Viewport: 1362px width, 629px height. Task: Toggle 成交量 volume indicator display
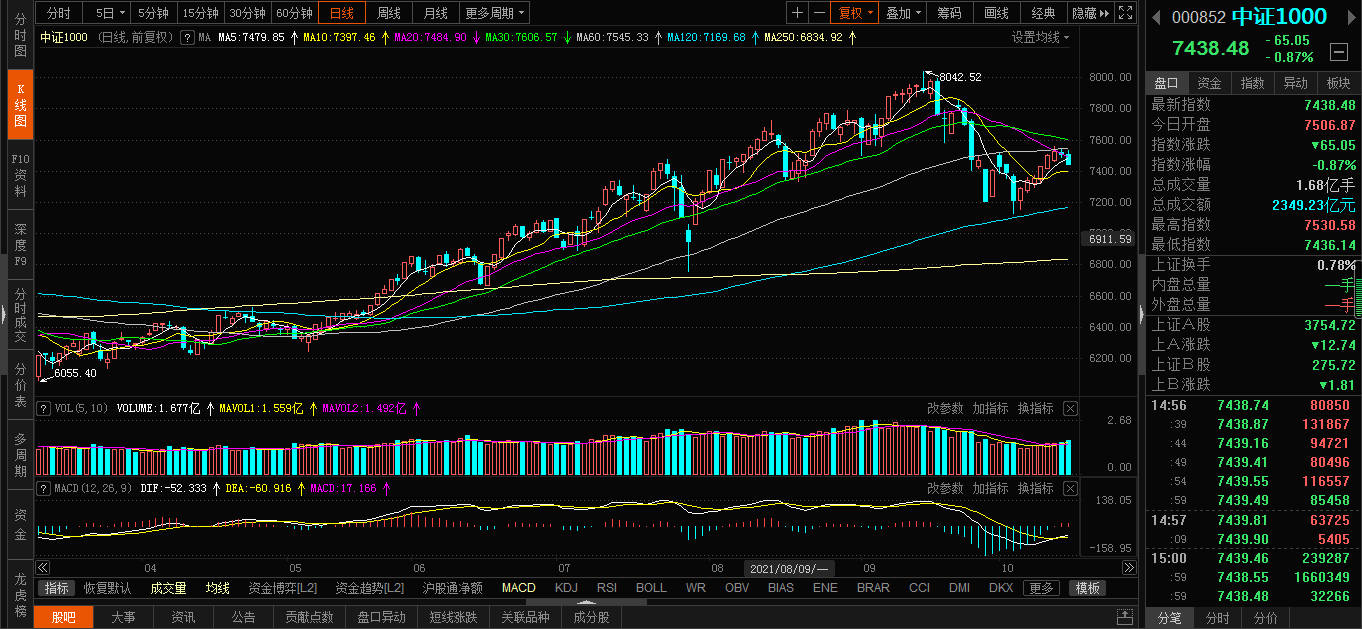[x=168, y=588]
